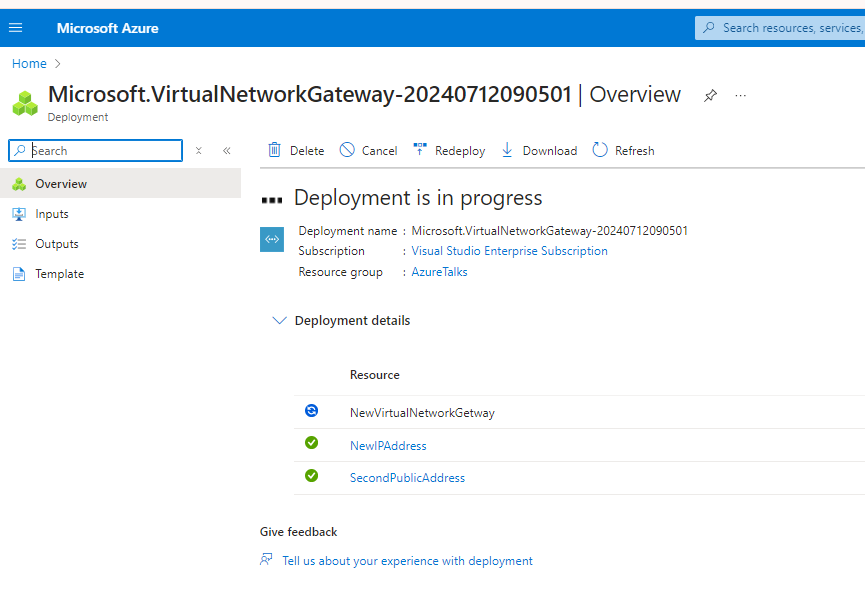Open the hamburger portal menu

(15, 28)
